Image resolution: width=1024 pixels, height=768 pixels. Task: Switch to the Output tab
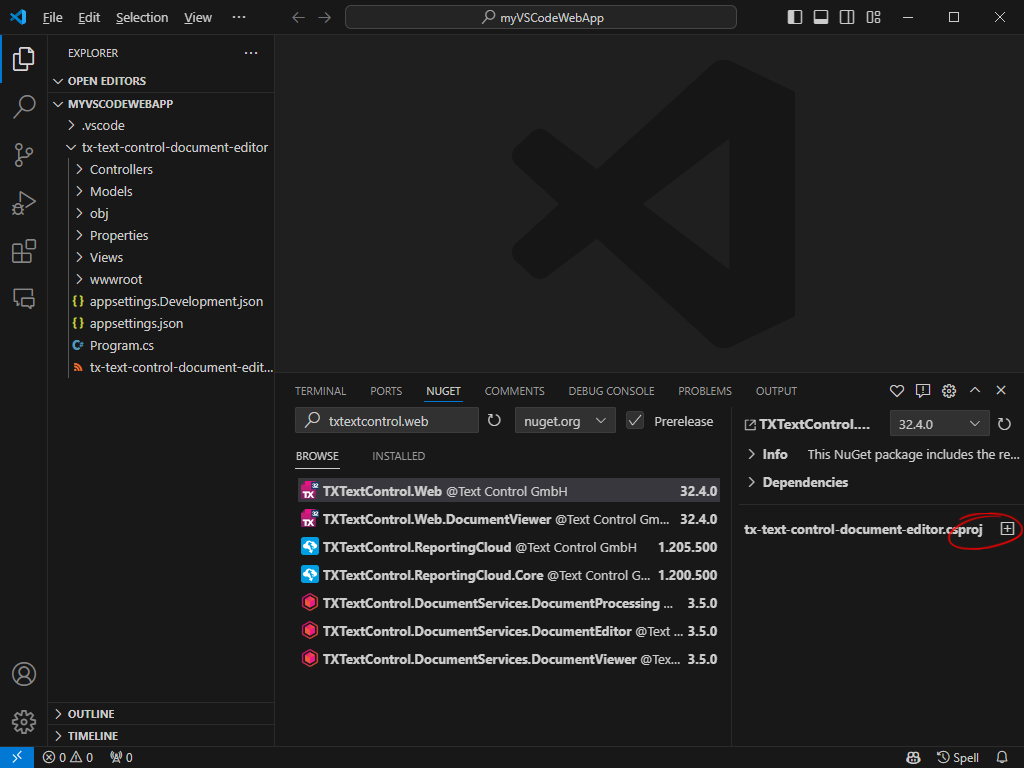[x=776, y=391]
